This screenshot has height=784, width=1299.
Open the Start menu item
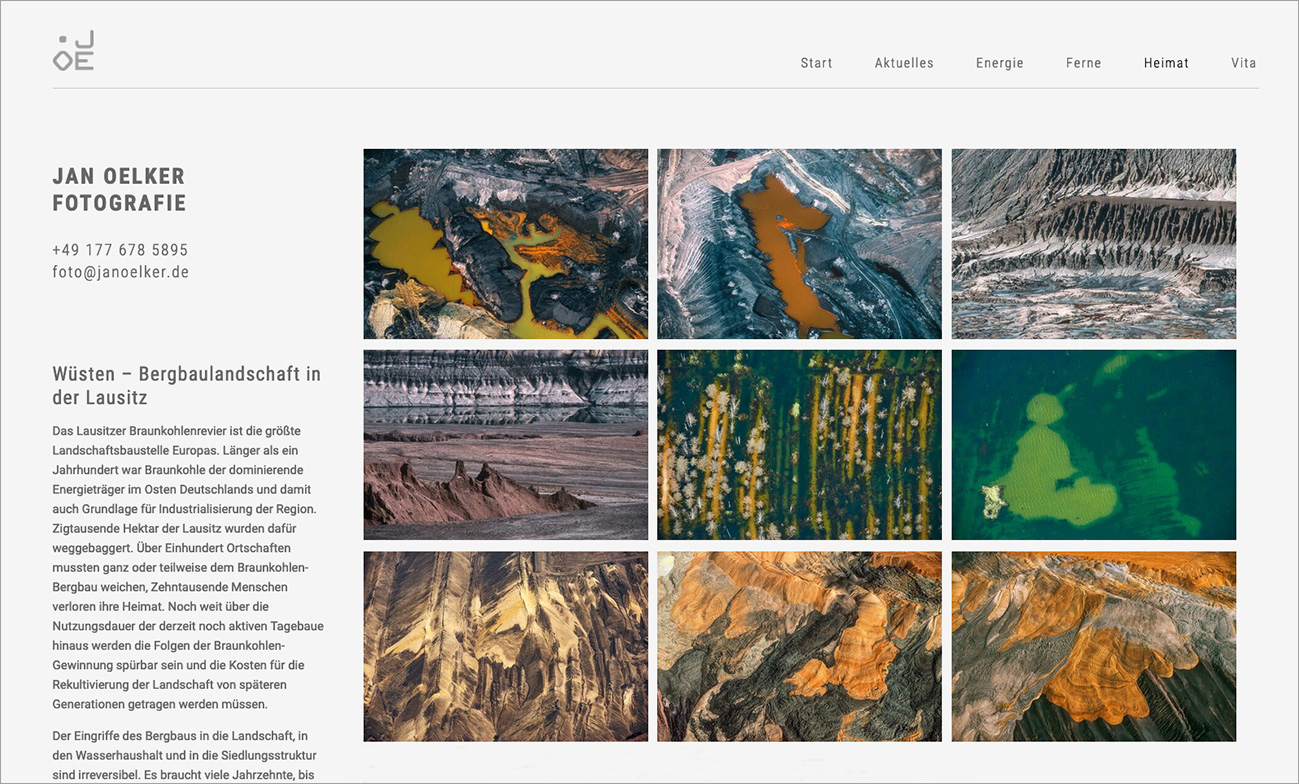coord(816,63)
